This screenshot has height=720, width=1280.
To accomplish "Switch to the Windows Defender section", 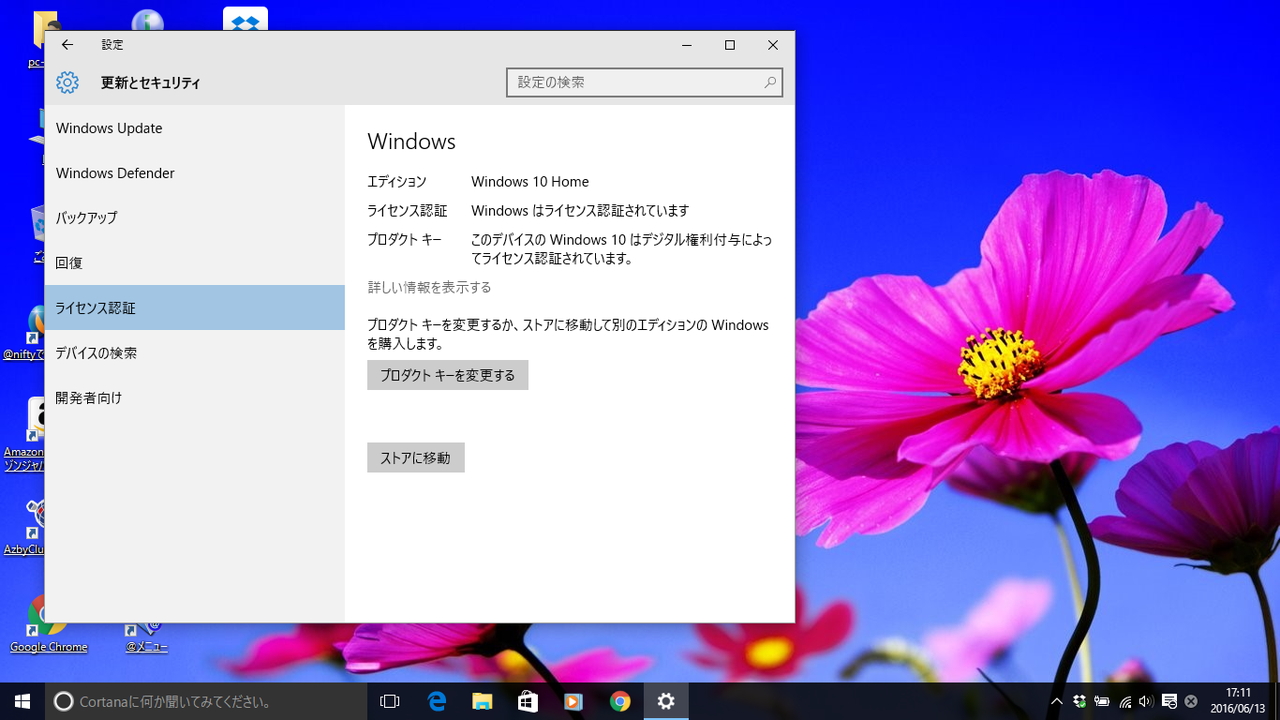I will pyautogui.click(x=115, y=173).
